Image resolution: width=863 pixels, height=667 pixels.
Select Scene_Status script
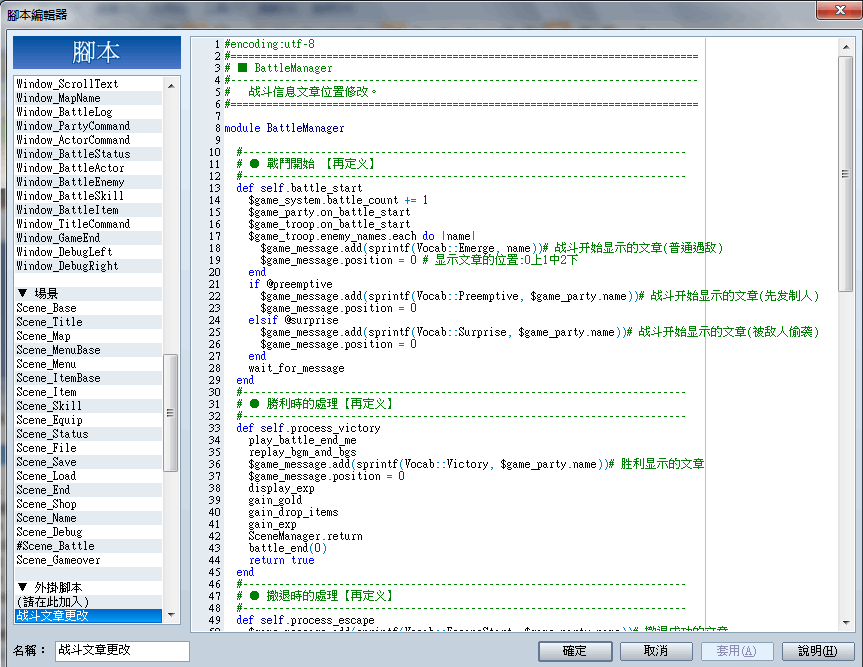(88, 434)
